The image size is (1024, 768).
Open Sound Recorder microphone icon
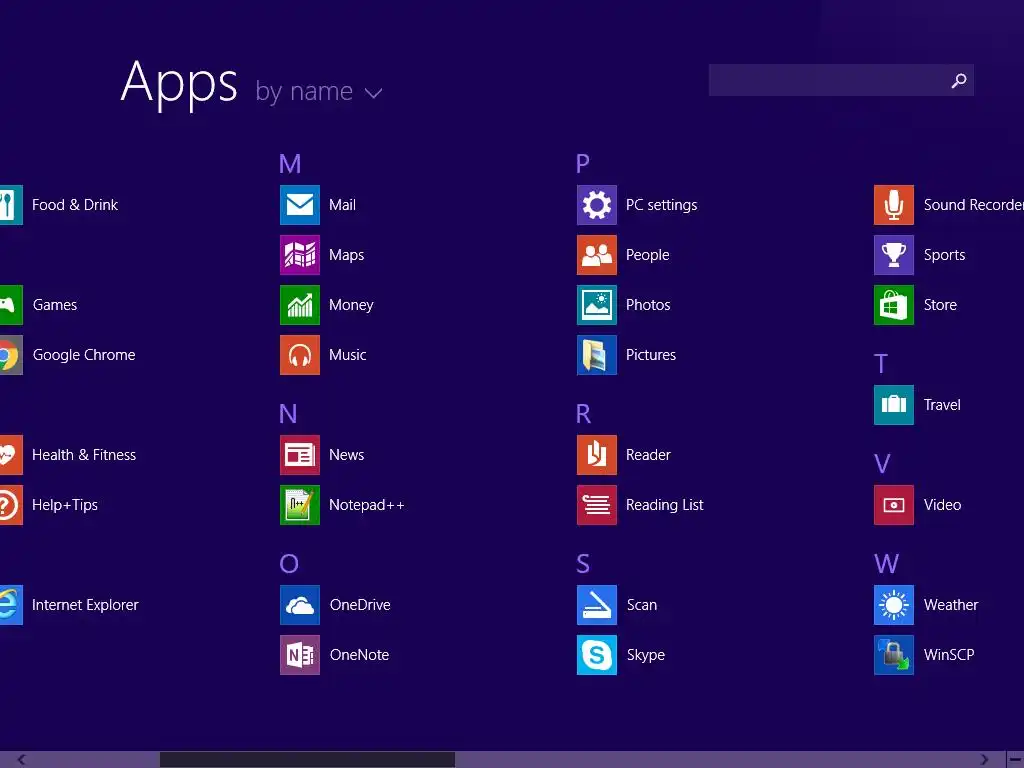[894, 204]
